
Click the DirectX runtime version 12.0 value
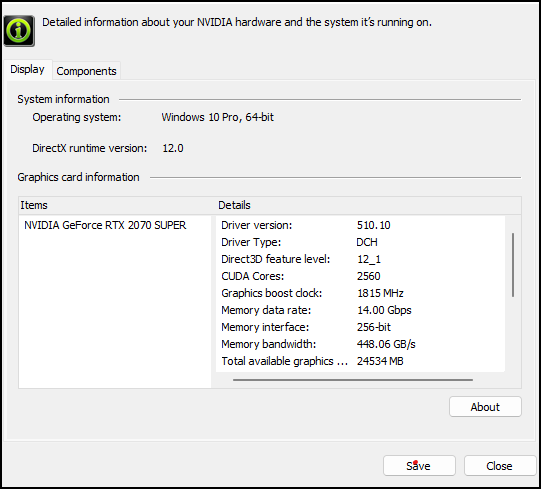[173, 148]
